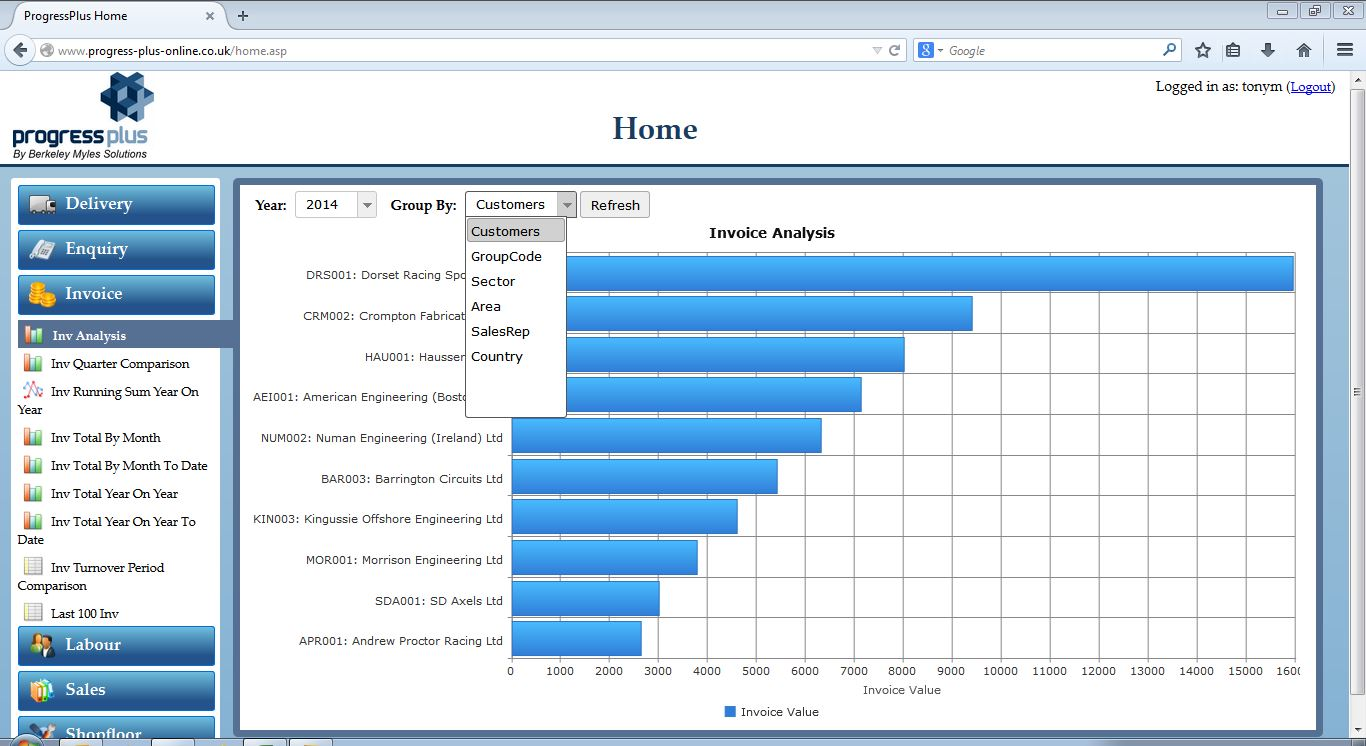This screenshot has height=746, width=1366.
Task: Click the Last 100 Inv table icon
Action: 33,613
